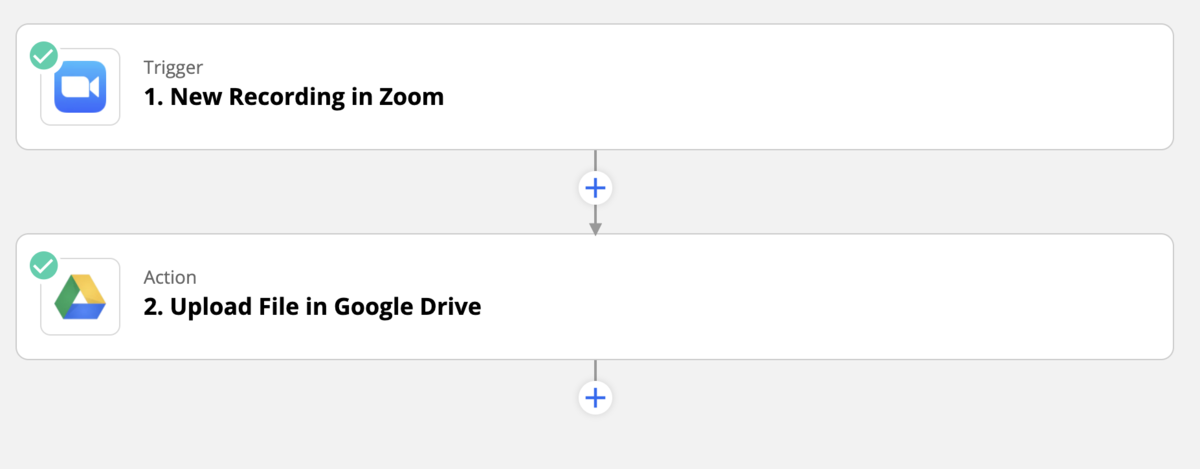Click the word "Zoom" in the trigger title
The image size is (1200, 469).
coord(412,98)
